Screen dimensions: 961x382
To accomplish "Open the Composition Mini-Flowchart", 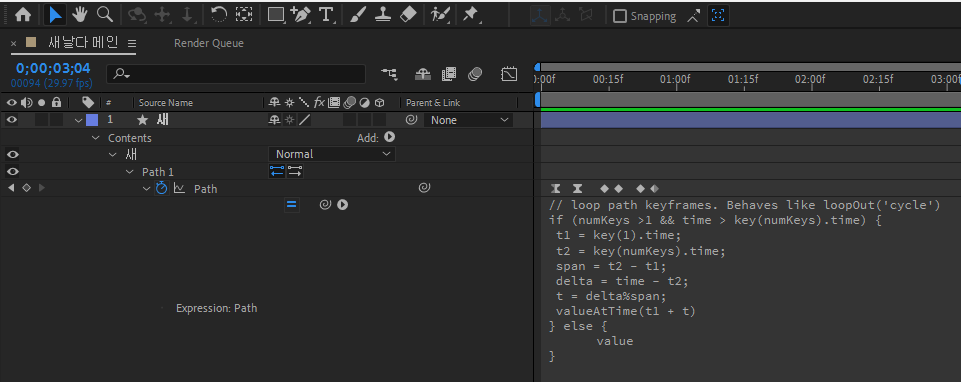I will tap(389, 74).
